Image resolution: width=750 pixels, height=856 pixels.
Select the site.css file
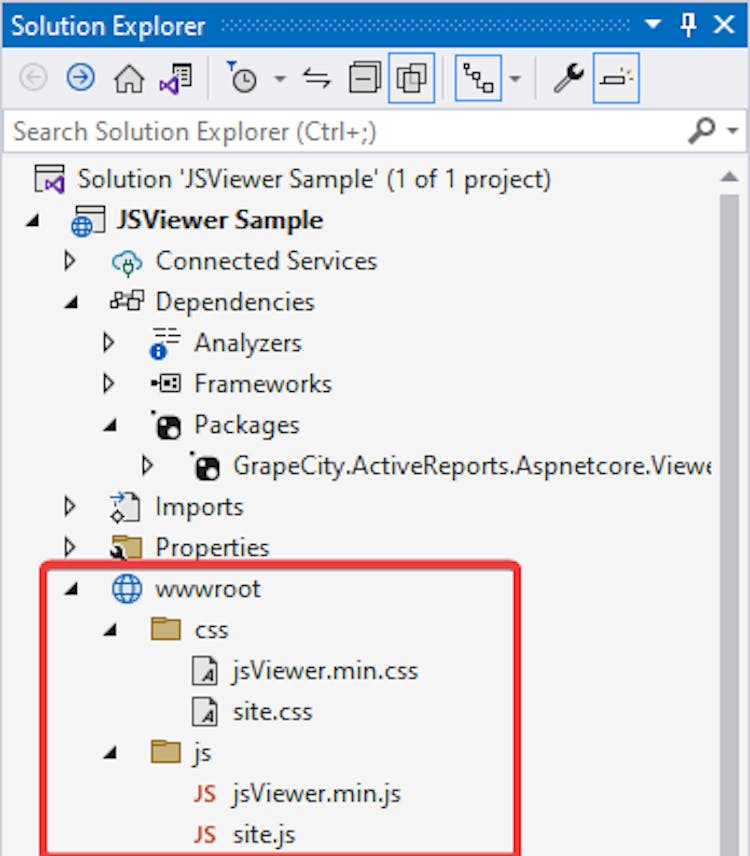coord(272,712)
